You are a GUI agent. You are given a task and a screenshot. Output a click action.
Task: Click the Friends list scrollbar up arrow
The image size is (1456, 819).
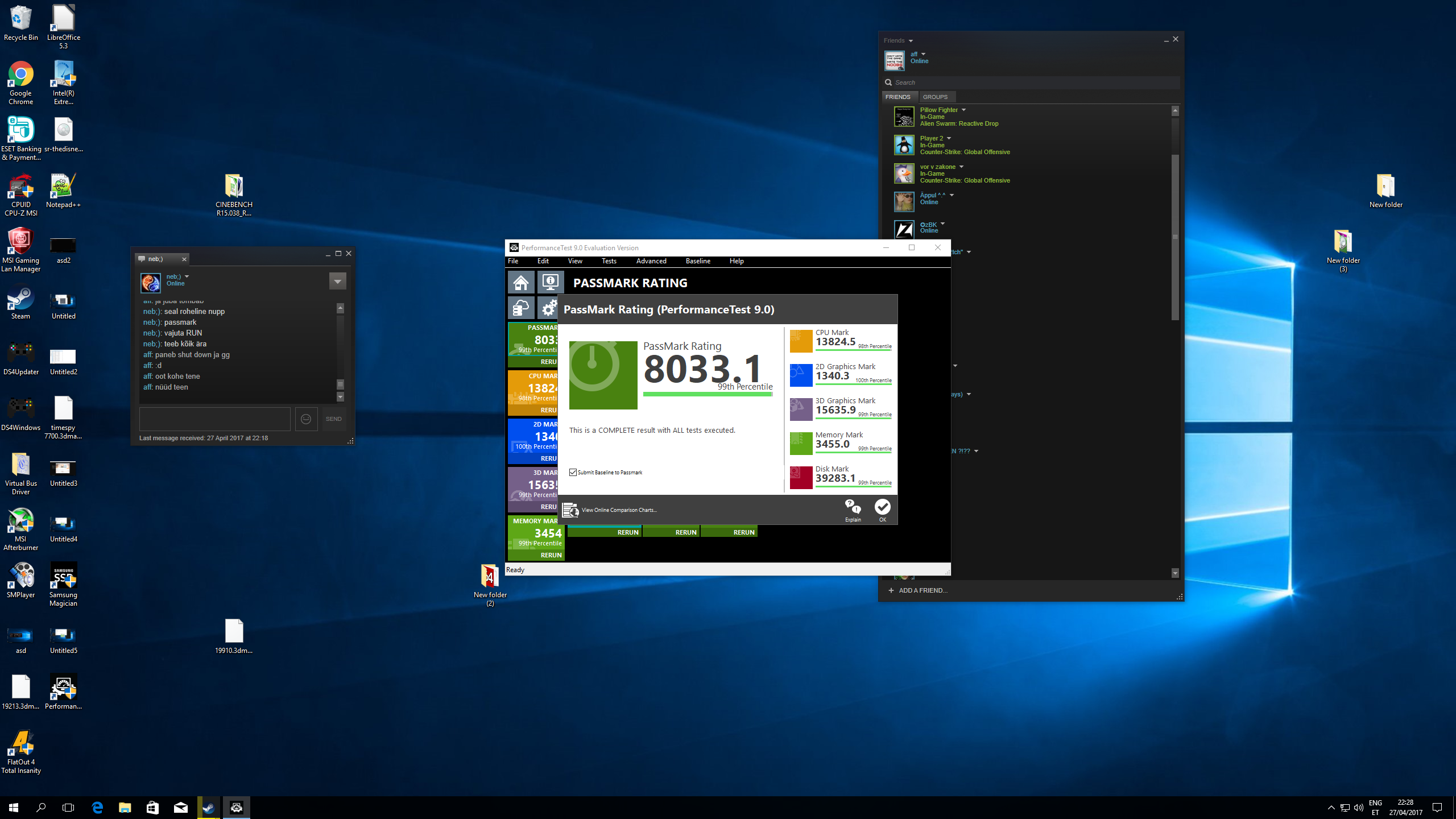pyautogui.click(x=1175, y=111)
